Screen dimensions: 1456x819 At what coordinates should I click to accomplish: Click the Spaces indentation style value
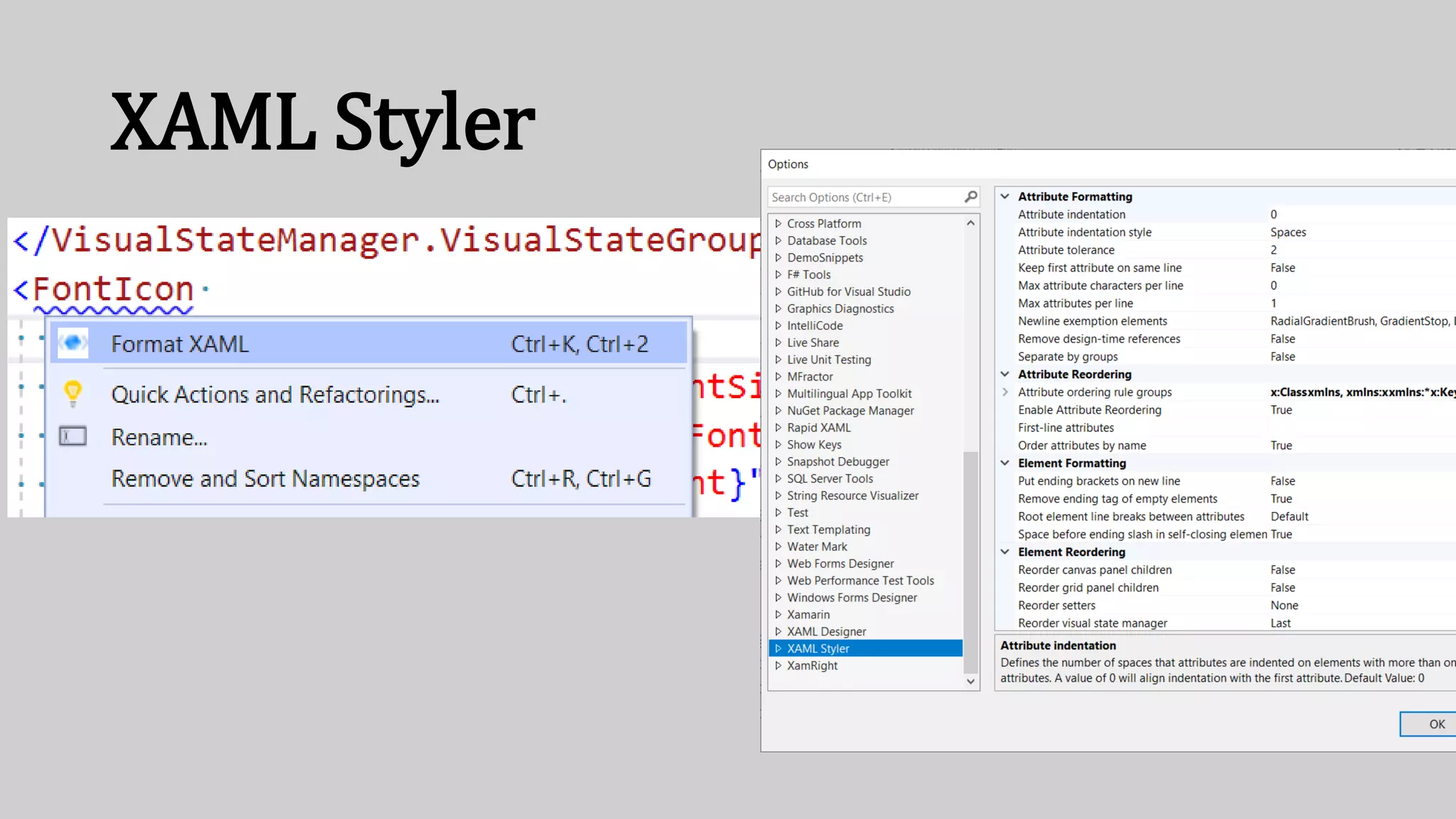pyautogui.click(x=1288, y=232)
